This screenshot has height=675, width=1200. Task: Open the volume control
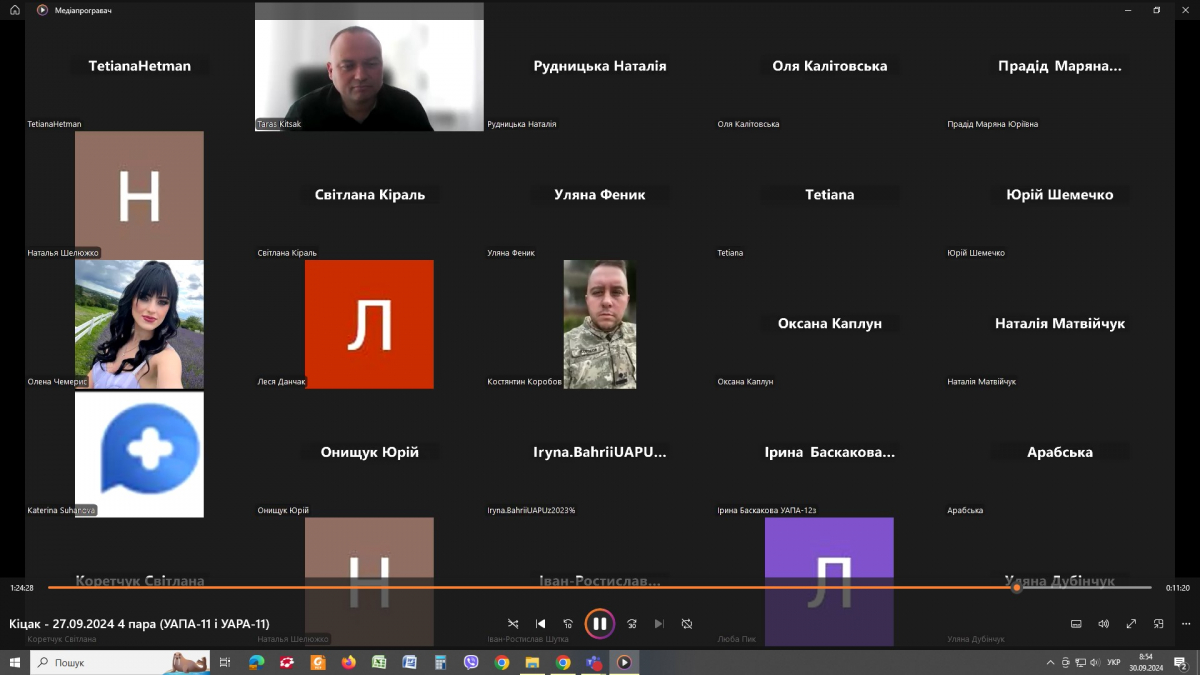(x=1103, y=624)
